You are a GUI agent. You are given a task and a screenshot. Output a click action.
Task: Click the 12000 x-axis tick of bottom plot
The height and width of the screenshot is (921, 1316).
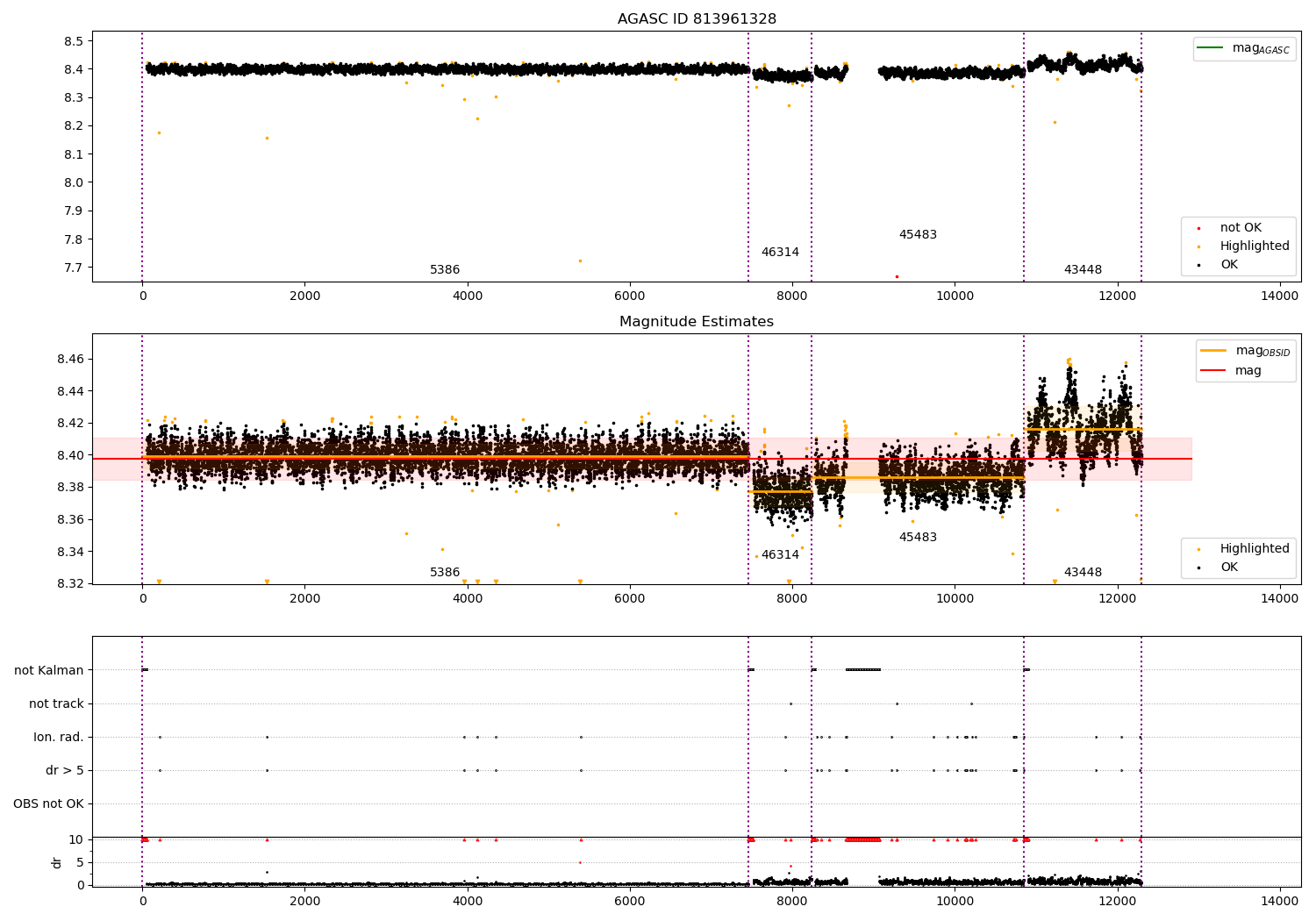pos(1117,901)
